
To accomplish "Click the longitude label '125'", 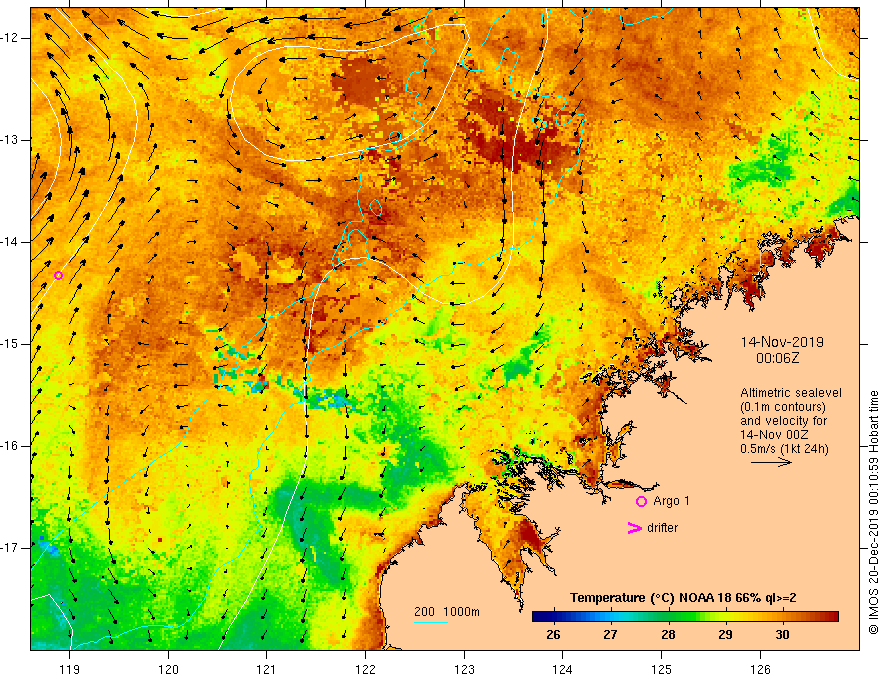I will click(x=662, y=669).
